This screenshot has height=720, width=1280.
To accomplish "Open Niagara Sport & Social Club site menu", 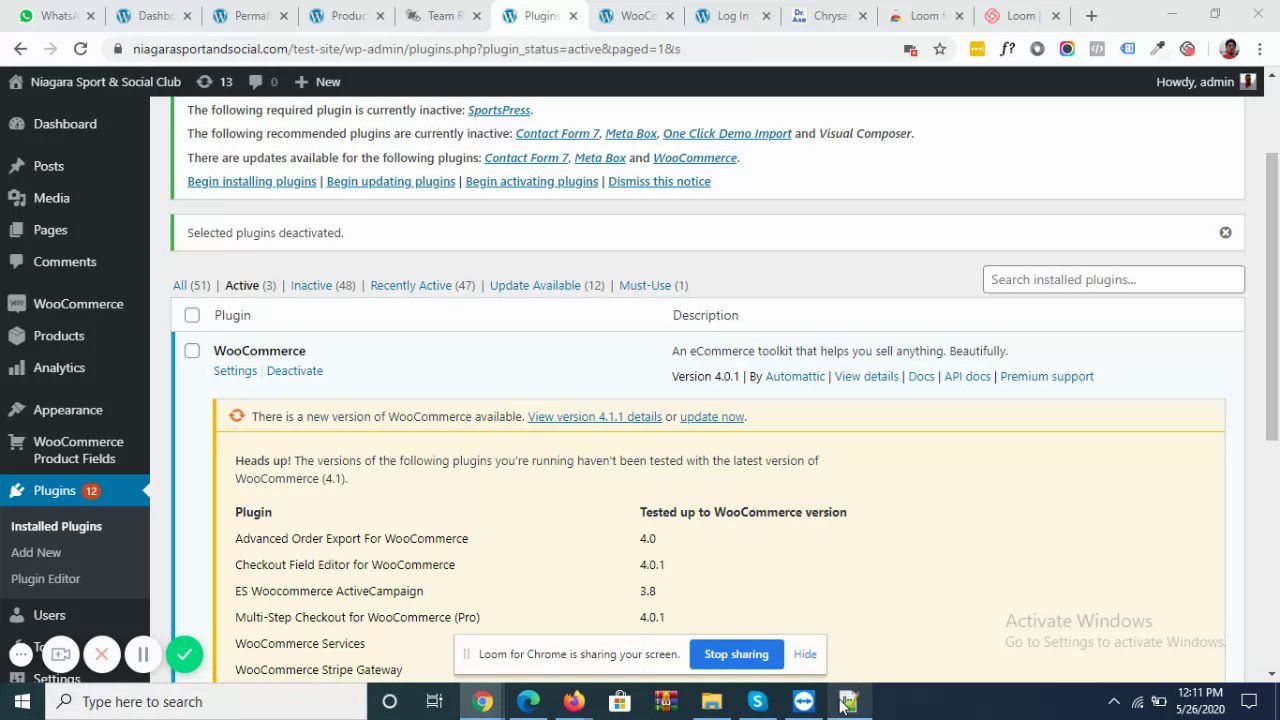I will [95, 82].
